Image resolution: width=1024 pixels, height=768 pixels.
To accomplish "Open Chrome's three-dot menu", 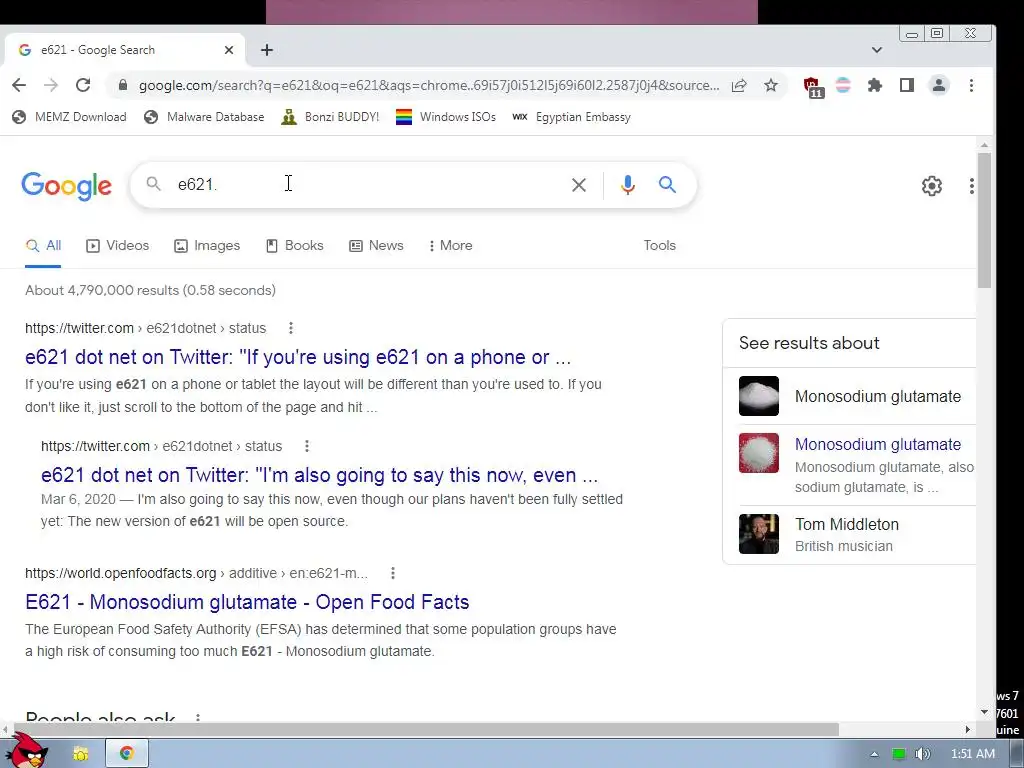I will click(971, 85).
